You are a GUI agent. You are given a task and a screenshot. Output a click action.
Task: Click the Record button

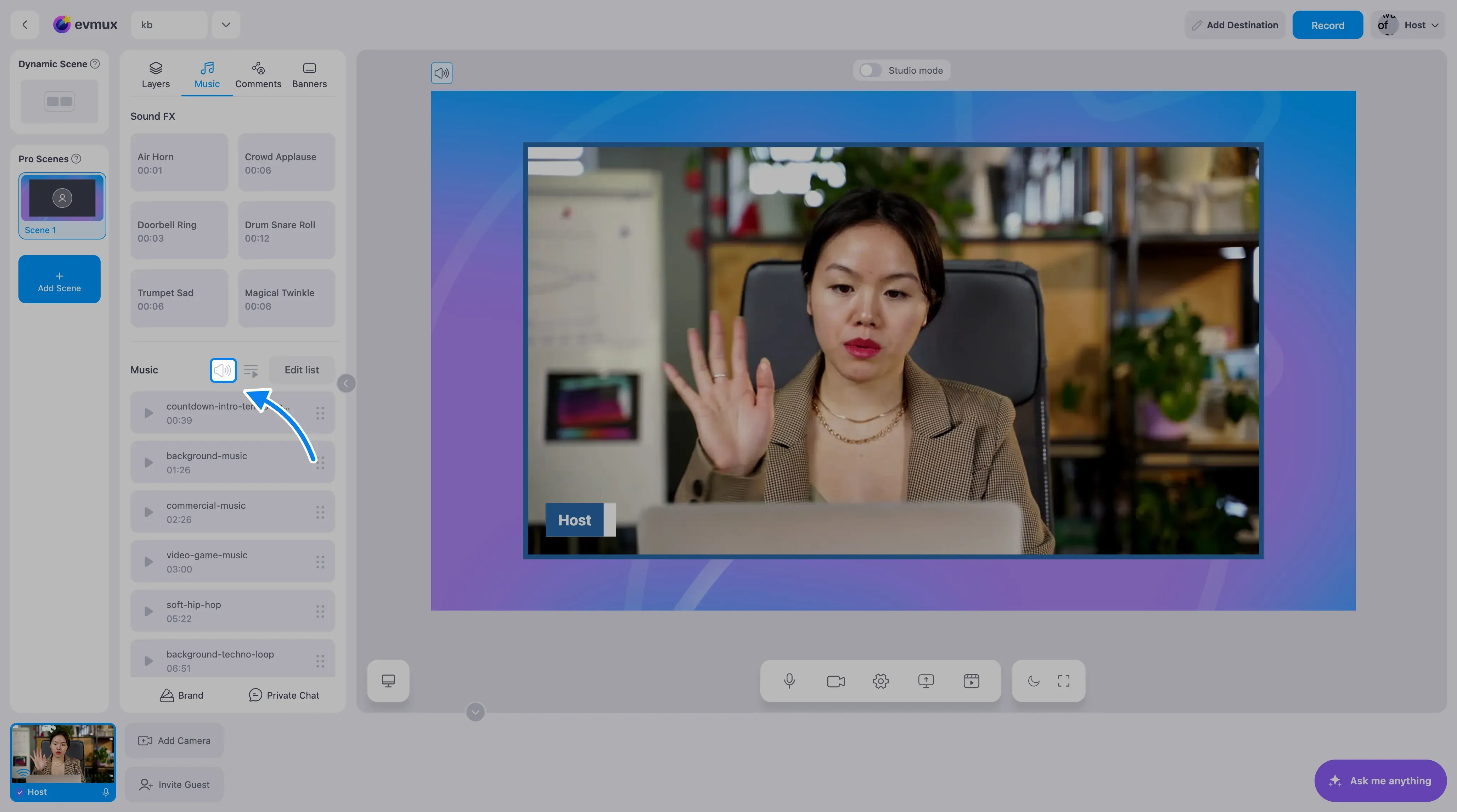1327,25
